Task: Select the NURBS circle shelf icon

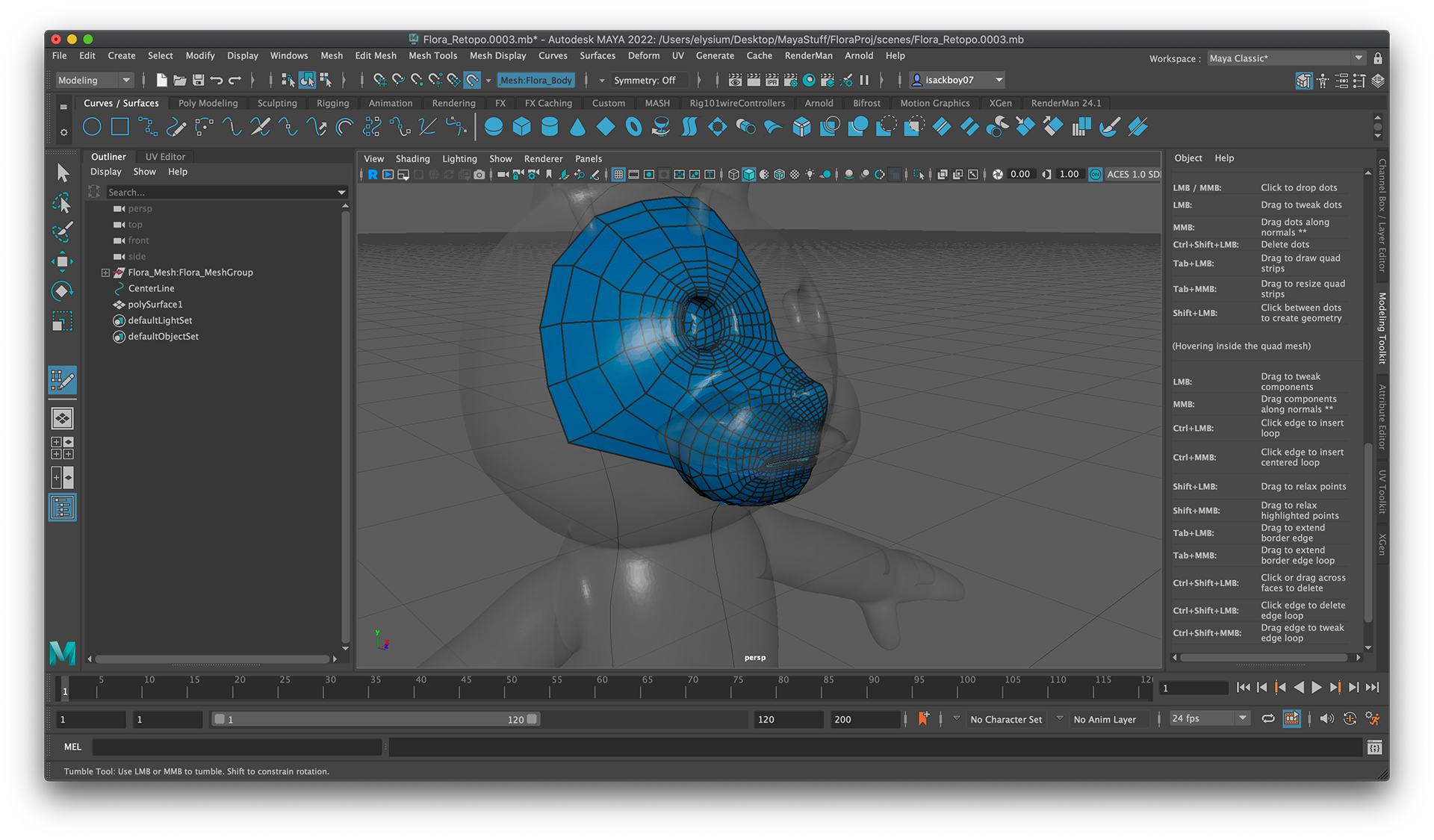Action: (92, 127)
